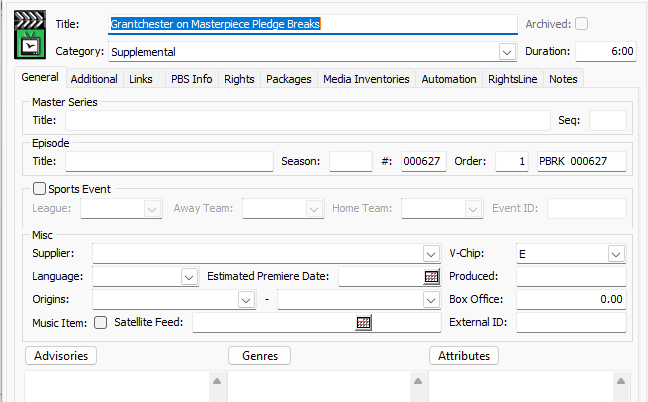The width and height of the screenshot is (648, 402).
Task: Switch to the General tab
Action: tap(40, 77)
